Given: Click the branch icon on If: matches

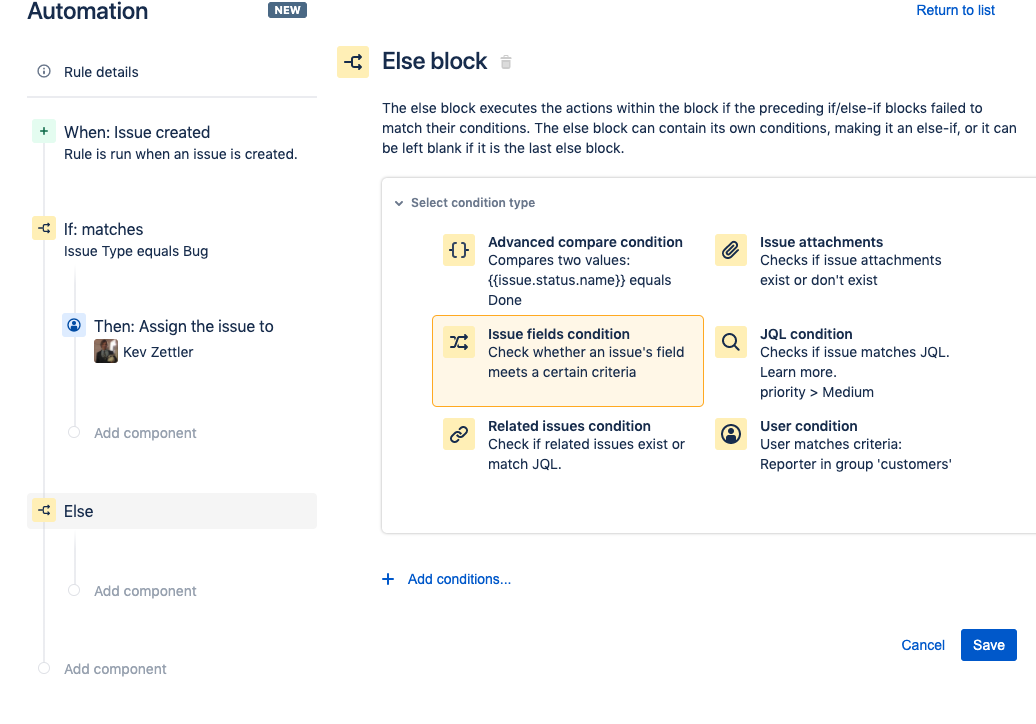Looking at the screenshot, I should 44,227.
